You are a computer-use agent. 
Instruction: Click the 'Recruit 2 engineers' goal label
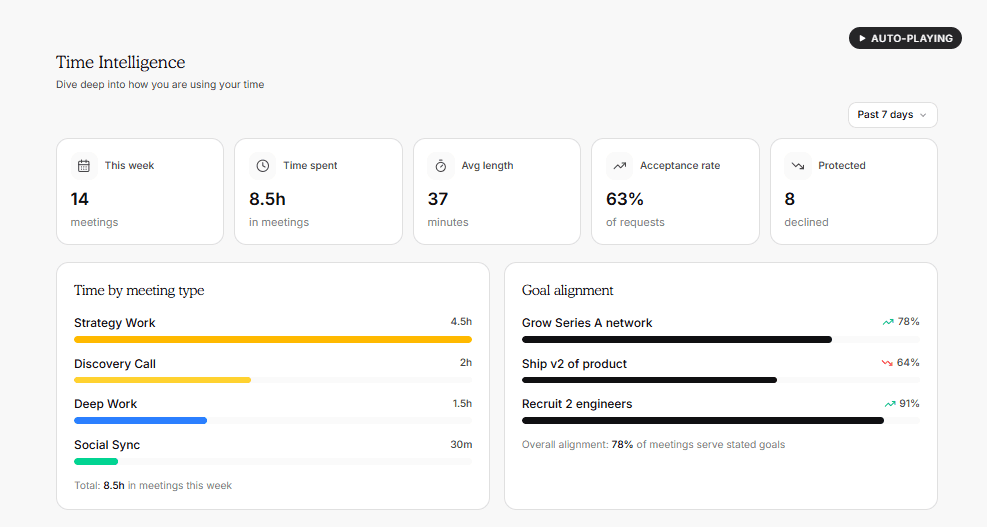pos(577,404)
